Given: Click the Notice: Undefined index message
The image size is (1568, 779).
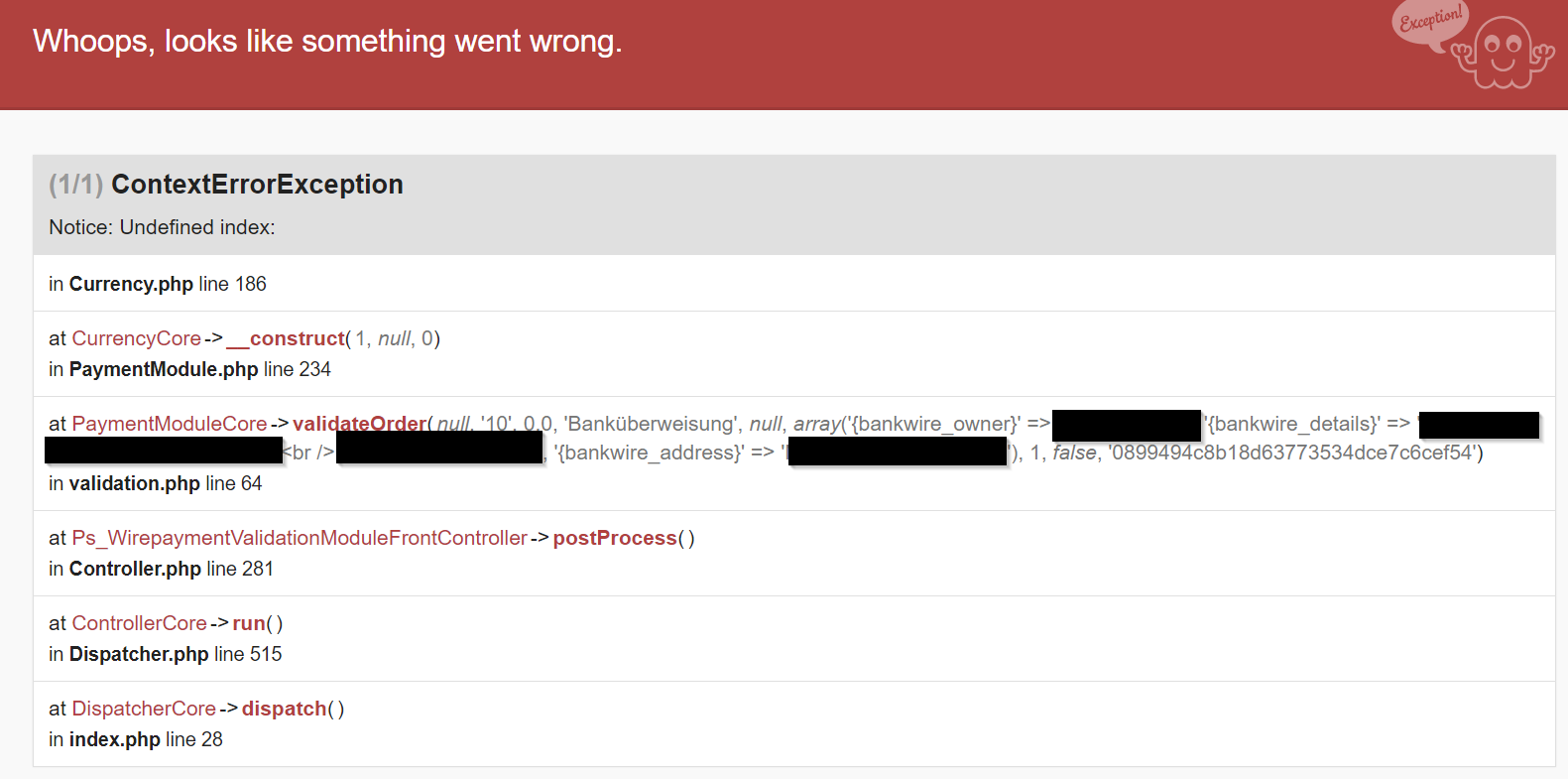Looking at the screenshot, I should pos(162,227).
